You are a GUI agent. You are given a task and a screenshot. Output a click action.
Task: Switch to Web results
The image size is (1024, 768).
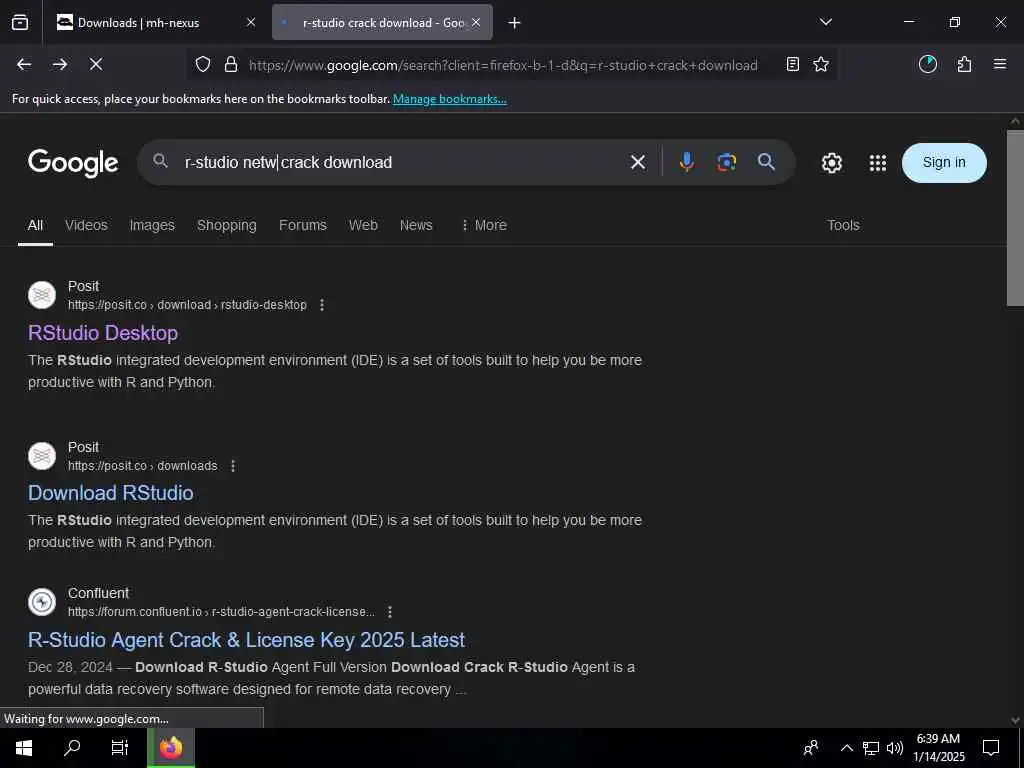pos(363,225)
